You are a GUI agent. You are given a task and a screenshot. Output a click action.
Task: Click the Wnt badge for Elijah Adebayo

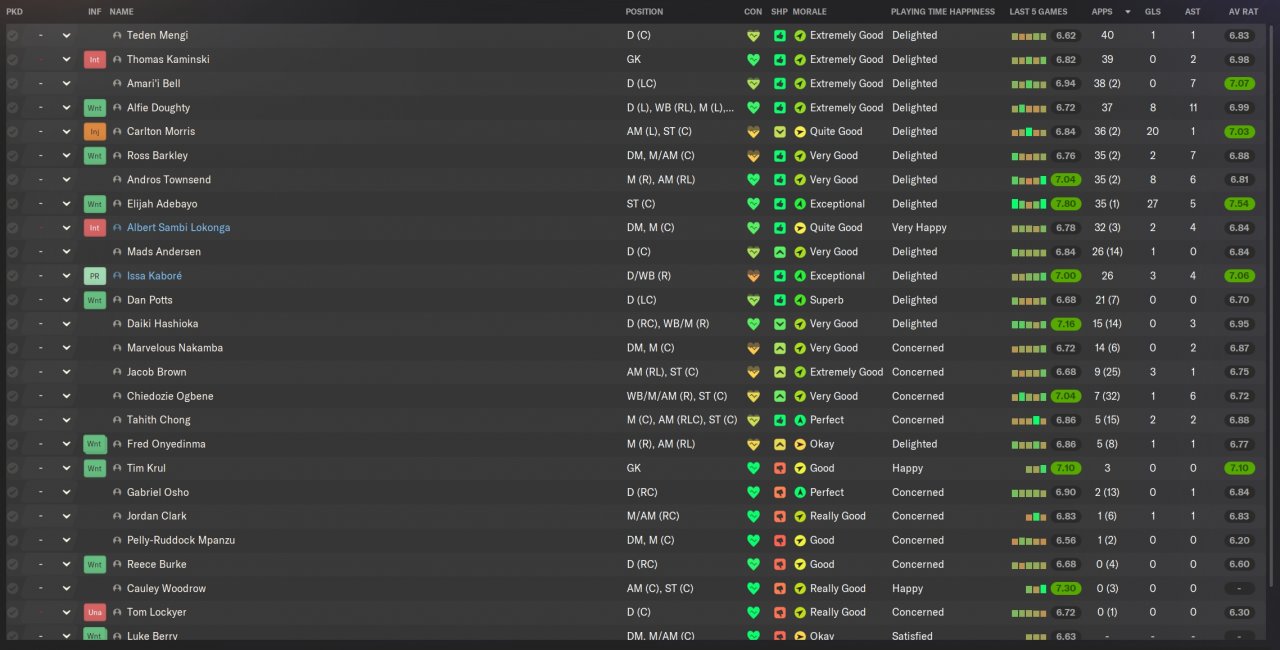click(95, 204)
